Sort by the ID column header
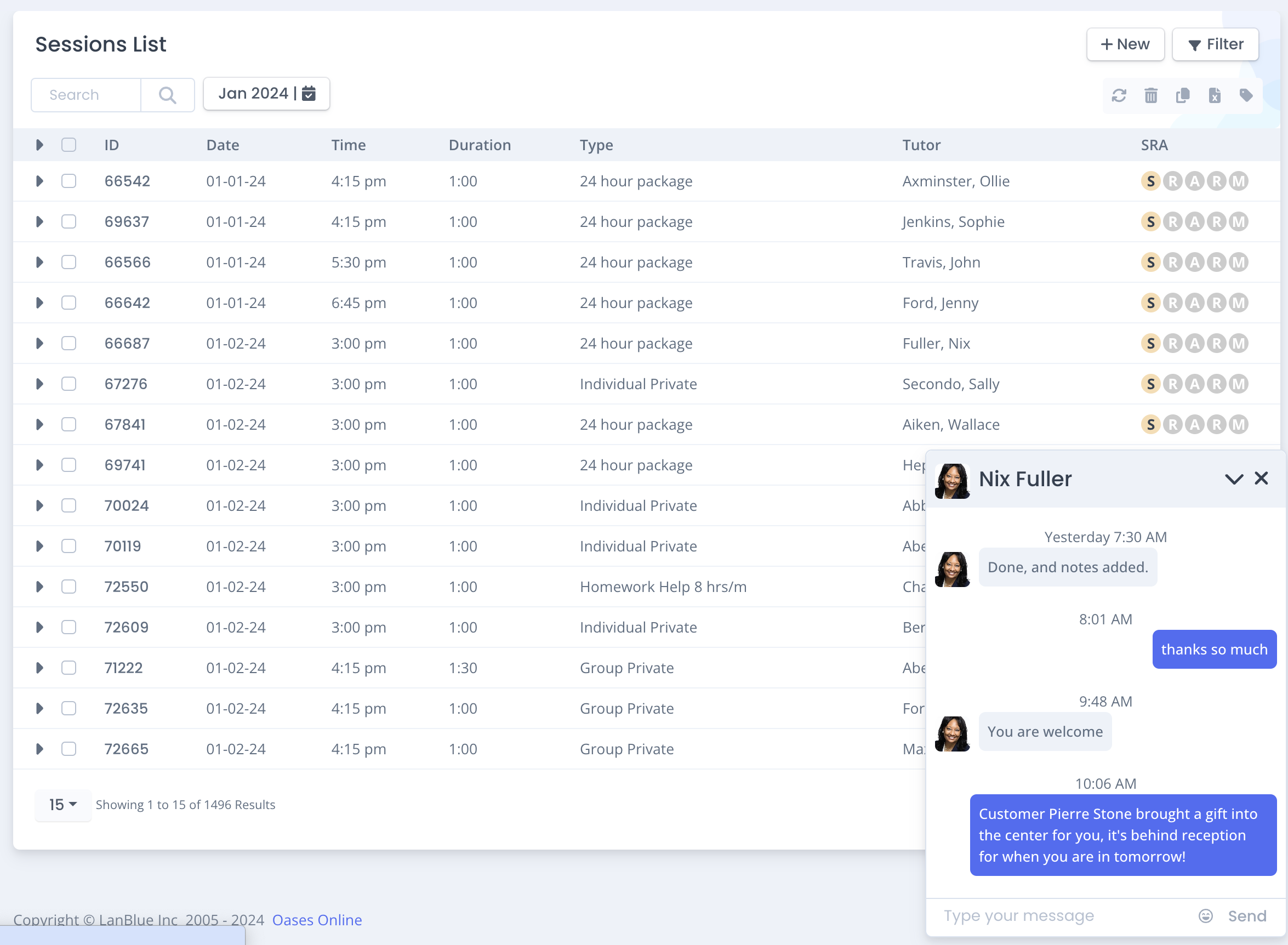Screen dimensions: 1288x945 coord(111,145)
